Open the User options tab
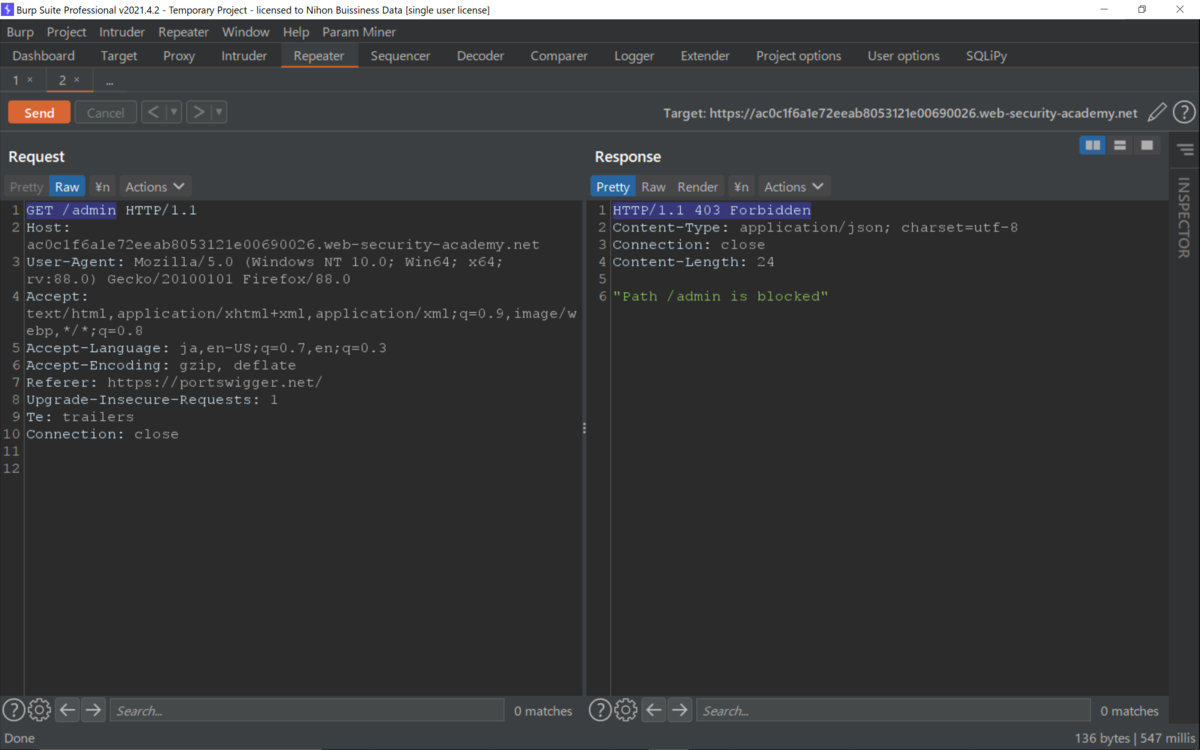This screenshot has width=1200, height=750. click(x=904, y=56)
